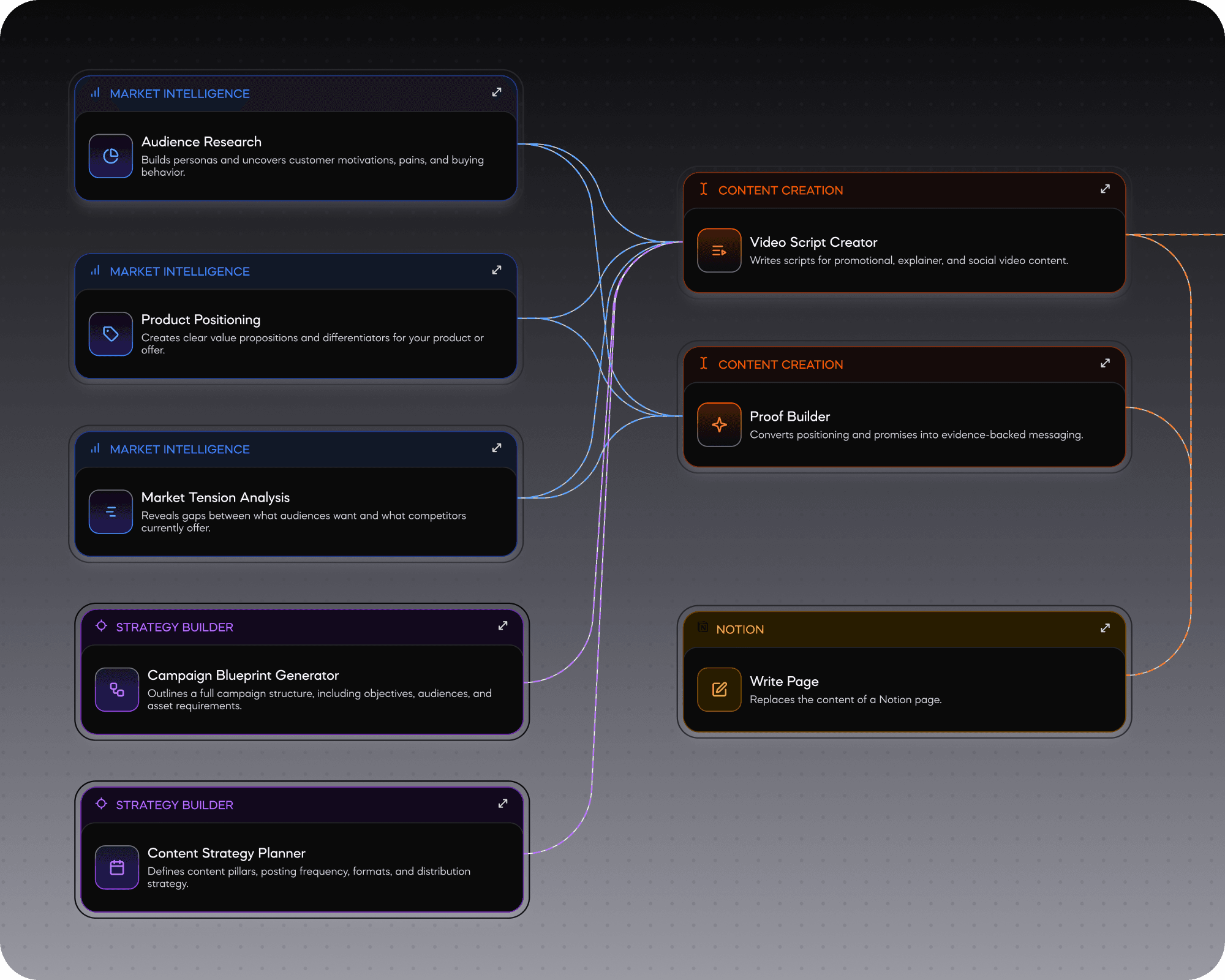Viewport: 1225px width, 980px height.
Task: Select the Notion header label
Action: coord(740,630)
